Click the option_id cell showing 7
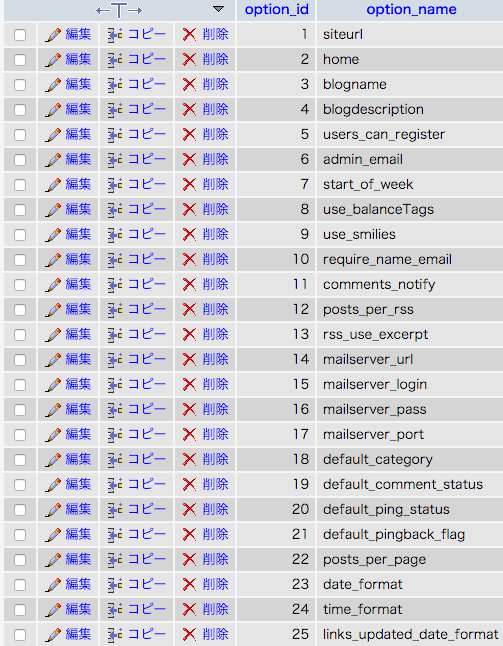This screenshot has height=646, width=503. [x=276, y=185]
